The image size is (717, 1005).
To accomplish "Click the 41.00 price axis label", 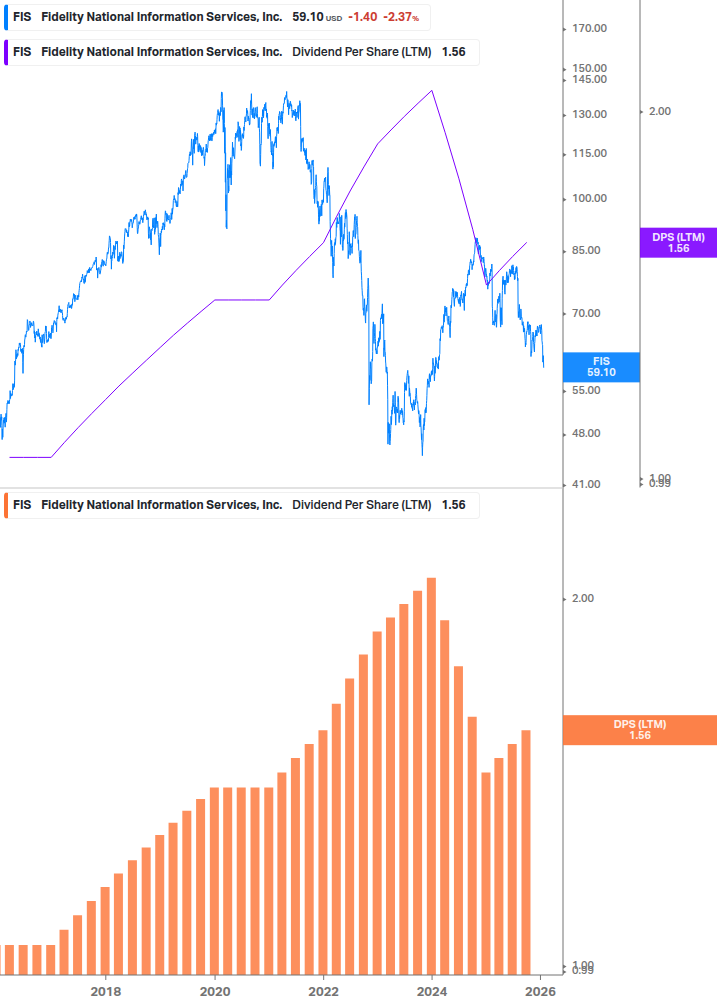I will coord(586,485).
